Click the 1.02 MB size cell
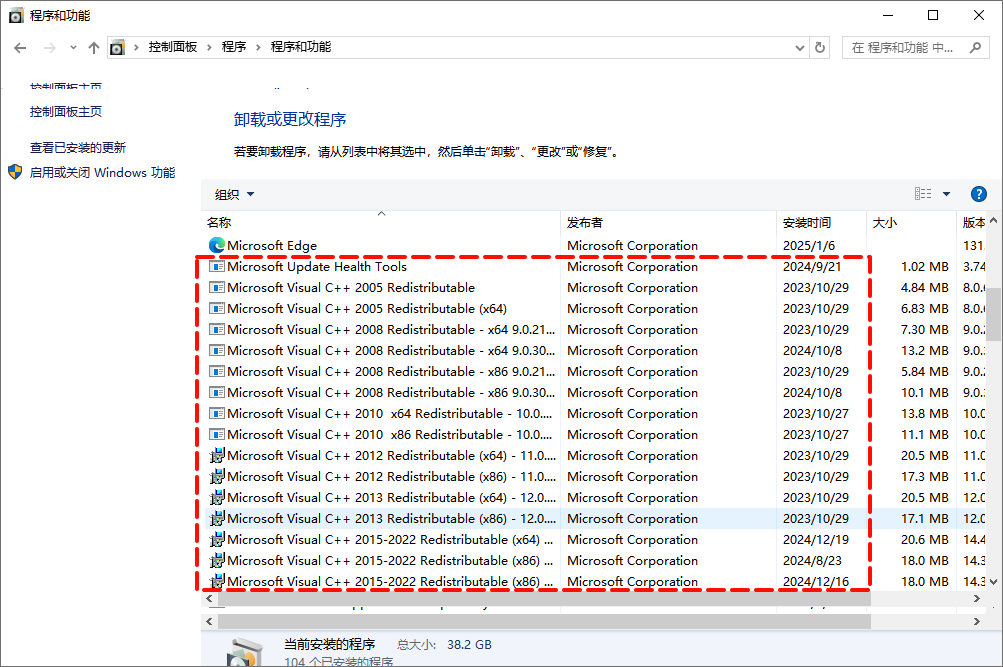 click(924, 266)
